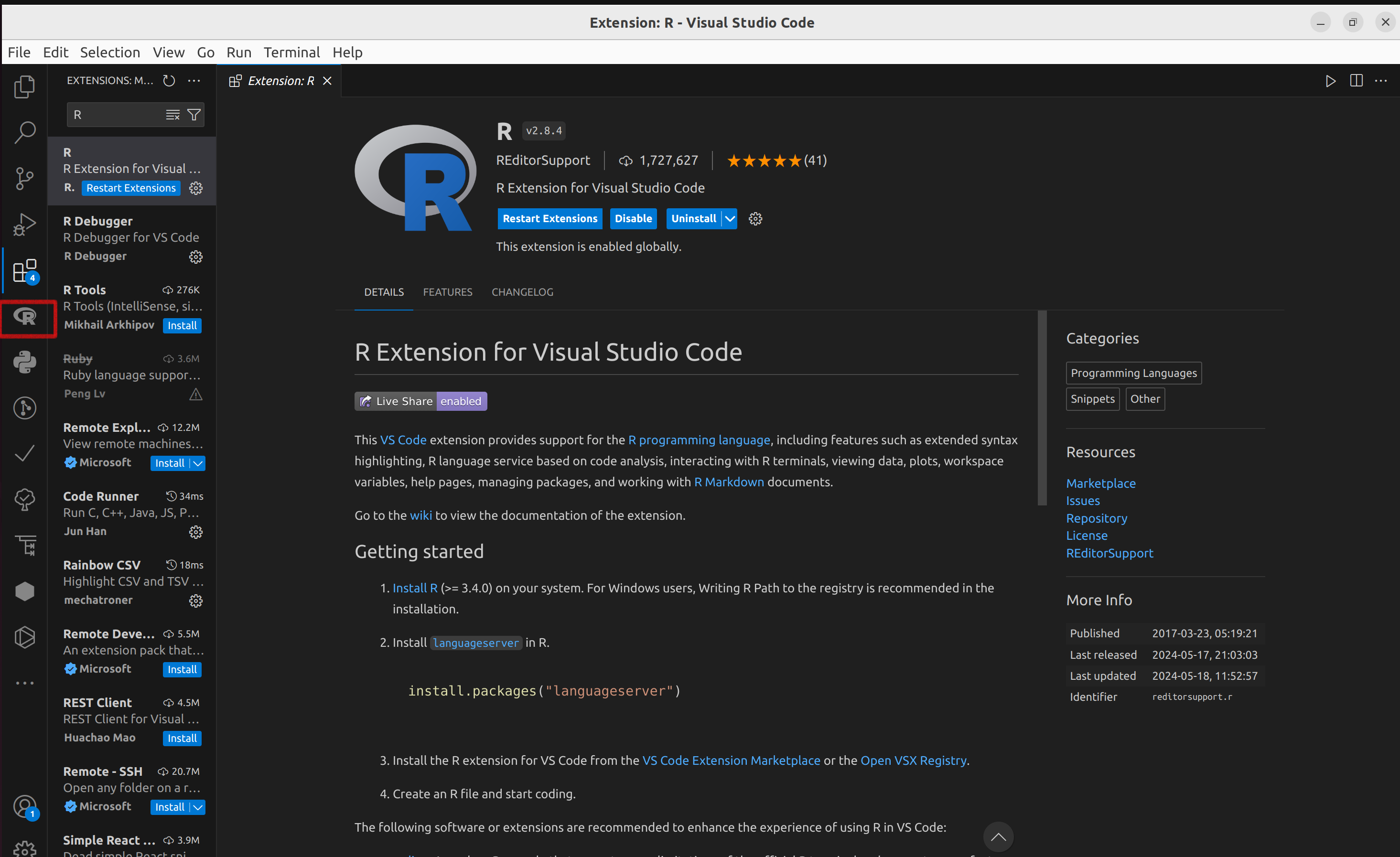1400x857 pixels.
Task: Open Extensions view more actions menu
Action: click(x=194, y=81)
